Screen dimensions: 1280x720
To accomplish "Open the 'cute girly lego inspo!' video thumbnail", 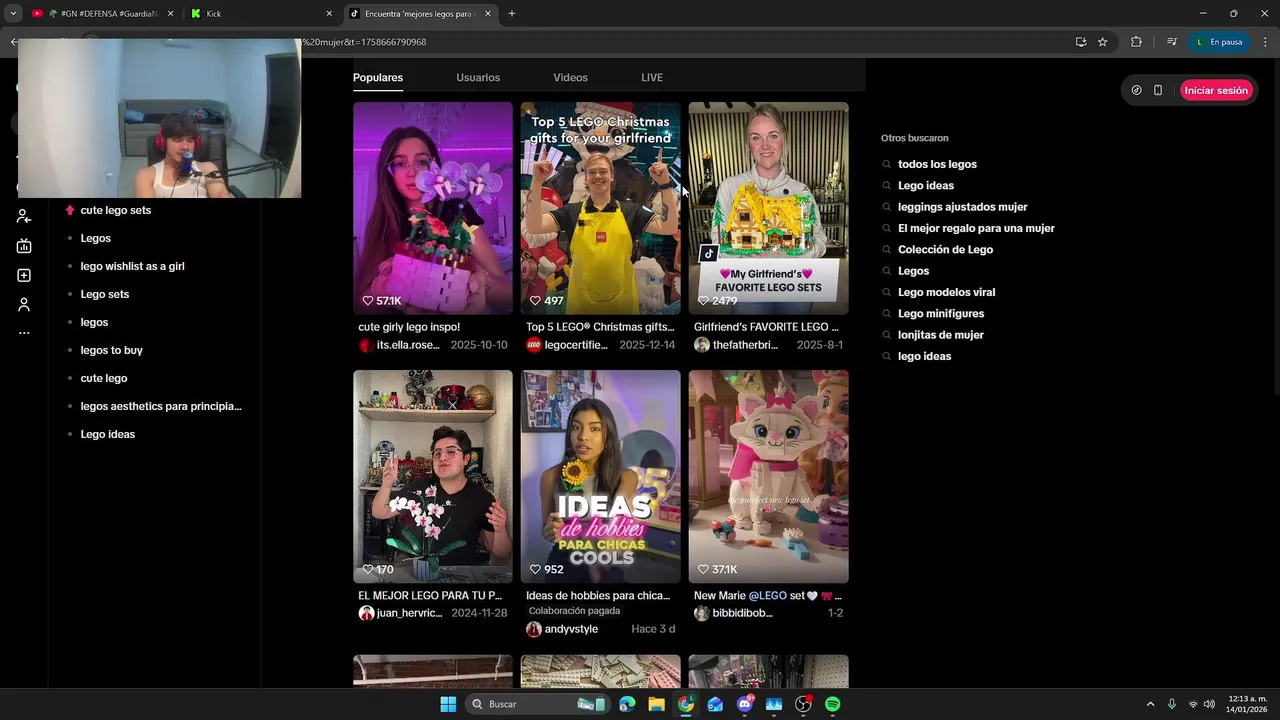I will (433, 208).
